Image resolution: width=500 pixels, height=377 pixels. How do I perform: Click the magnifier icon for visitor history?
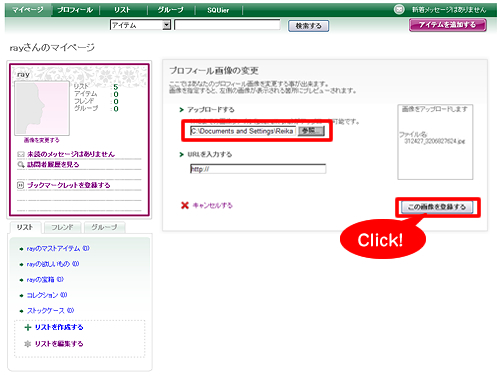pos(21,164)
